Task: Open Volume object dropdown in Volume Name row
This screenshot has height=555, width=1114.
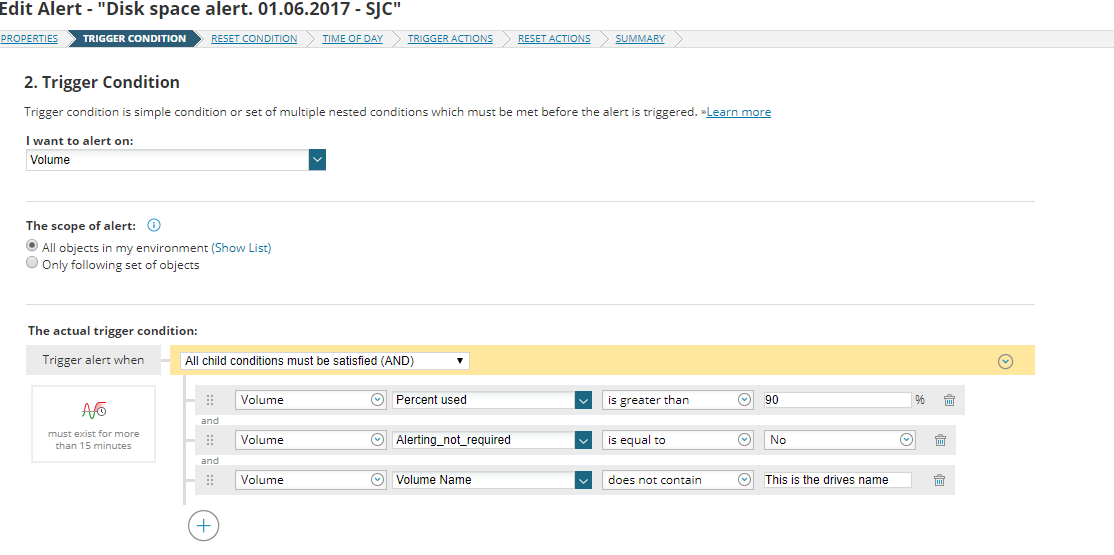Action: coord(310,480)
